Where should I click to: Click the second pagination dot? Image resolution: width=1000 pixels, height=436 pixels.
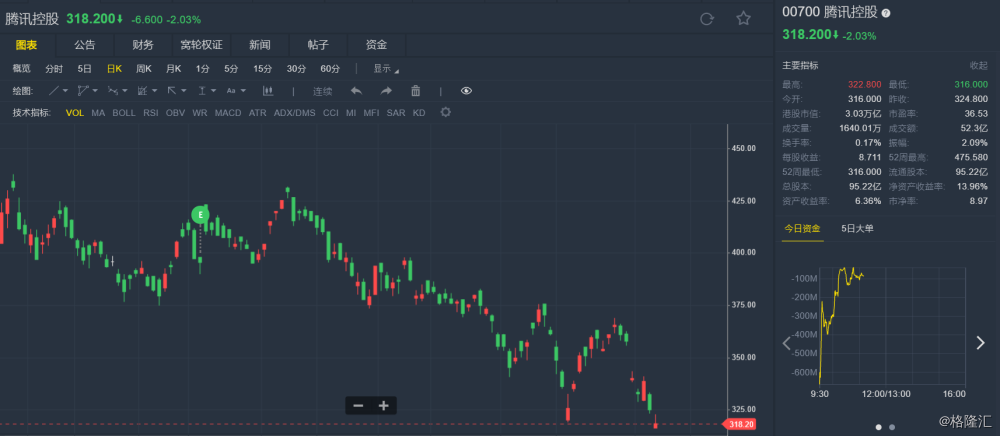(x=892, y=427)
